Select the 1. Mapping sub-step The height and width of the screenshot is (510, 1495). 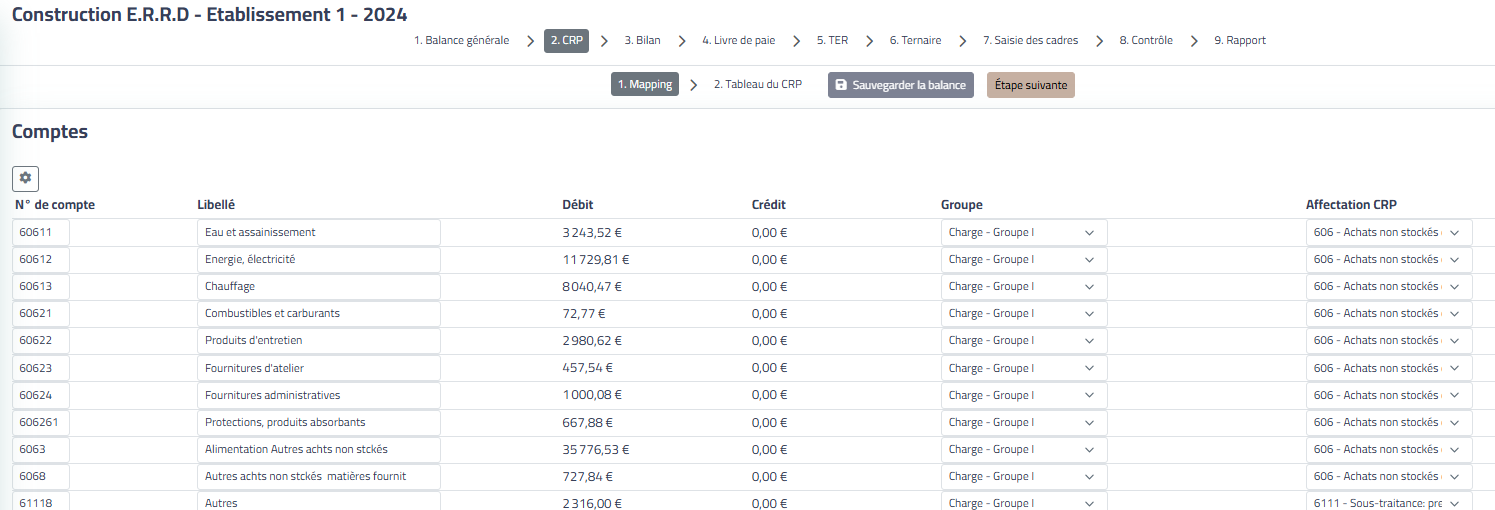[x=644, y=85]
